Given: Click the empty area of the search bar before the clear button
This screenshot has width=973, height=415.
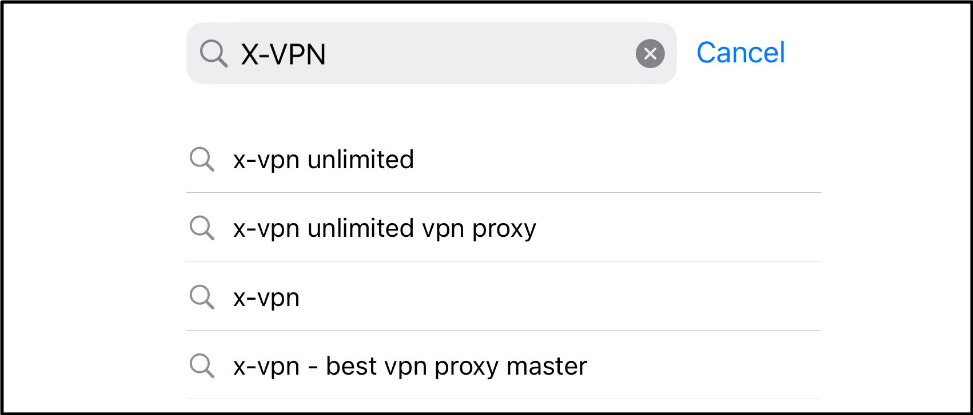Looking at the screenshot, I should [481, 54].
